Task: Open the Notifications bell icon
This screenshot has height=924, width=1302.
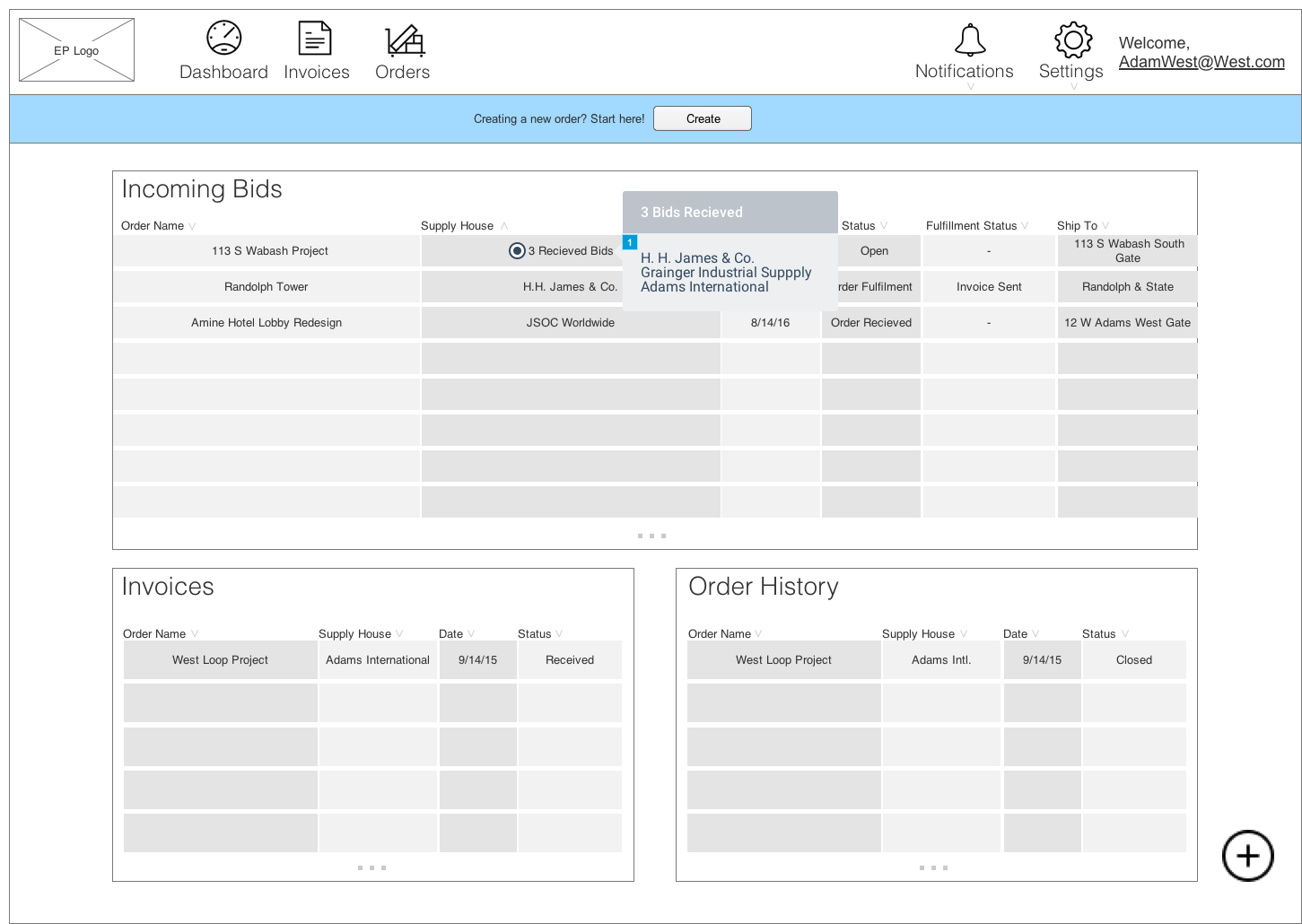Action: [970, 40]
